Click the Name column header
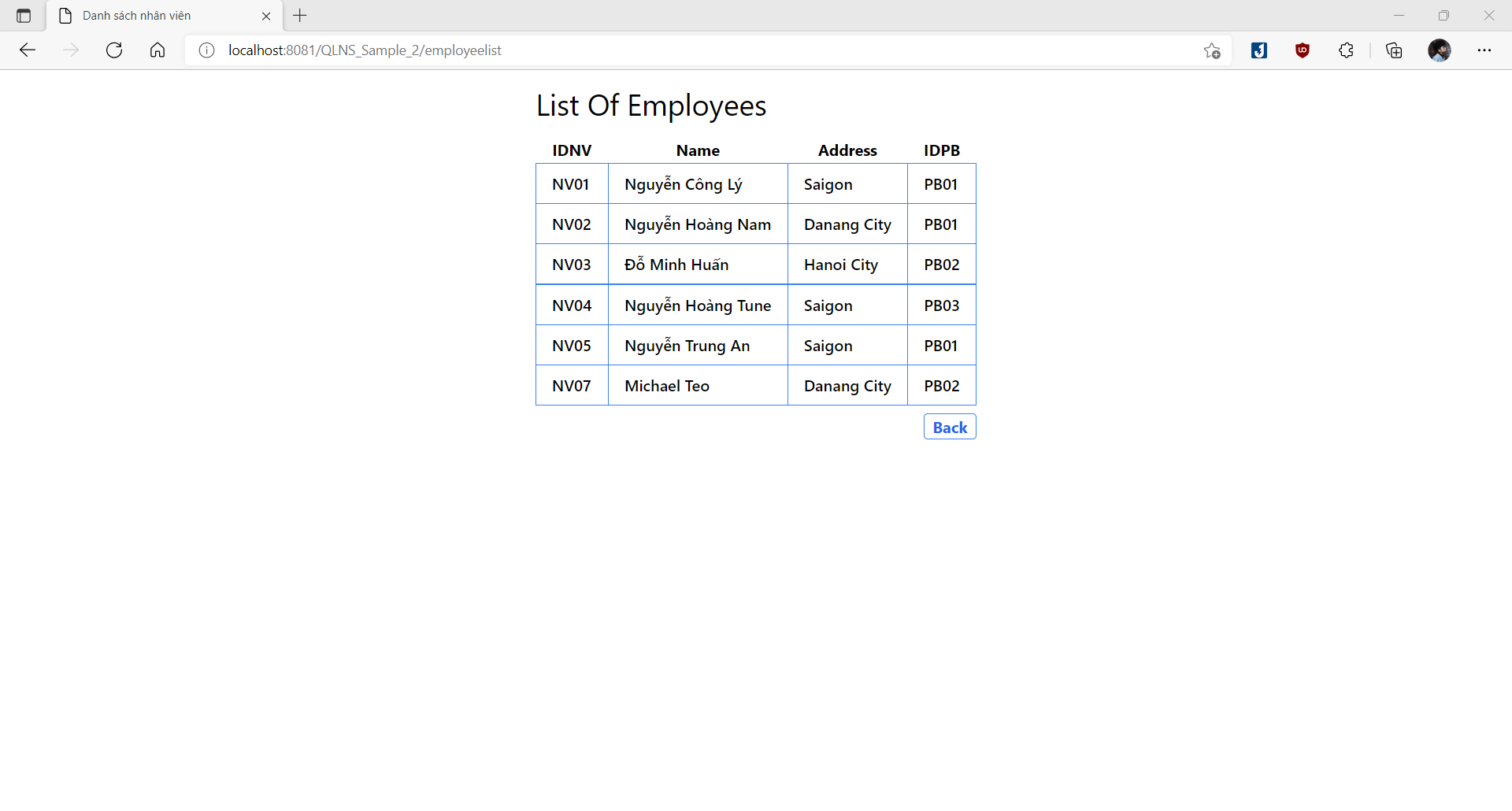Screen dimensions: 1512x811 pos(698,150)
